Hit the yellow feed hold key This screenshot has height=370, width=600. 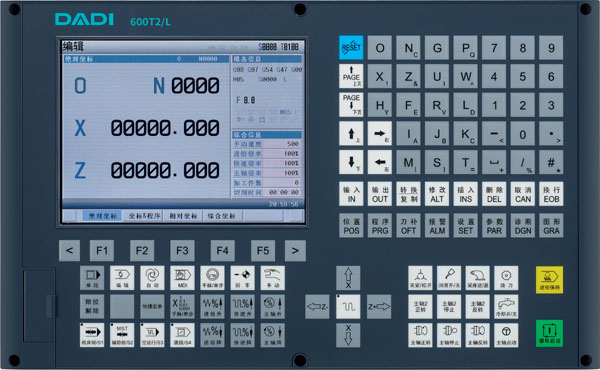pyautogui.click(x=549, y=280)
